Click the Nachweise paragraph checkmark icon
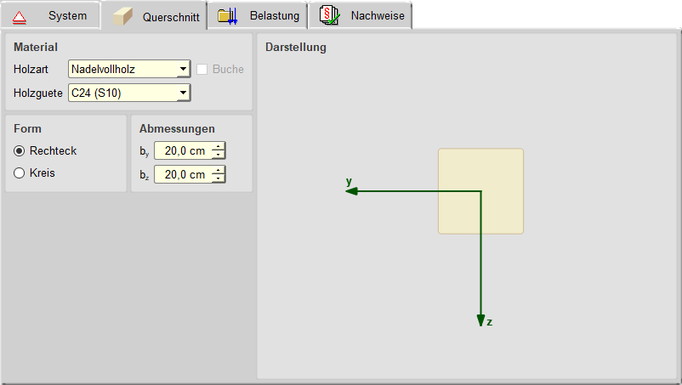 329,16
